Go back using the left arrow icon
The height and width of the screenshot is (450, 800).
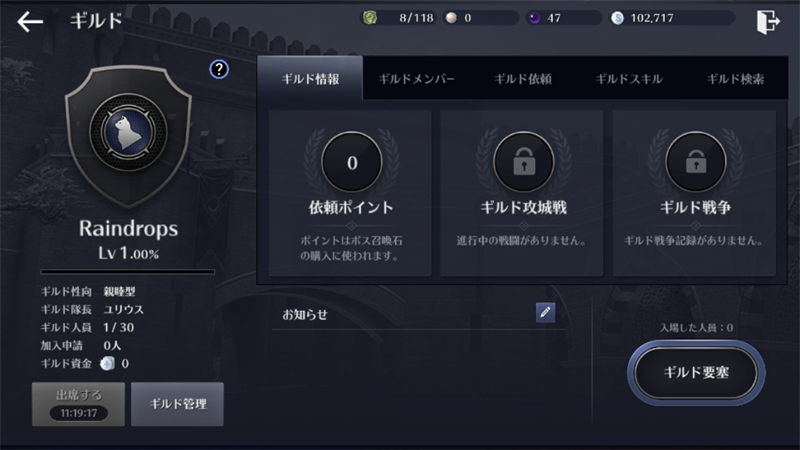[30, 21]
